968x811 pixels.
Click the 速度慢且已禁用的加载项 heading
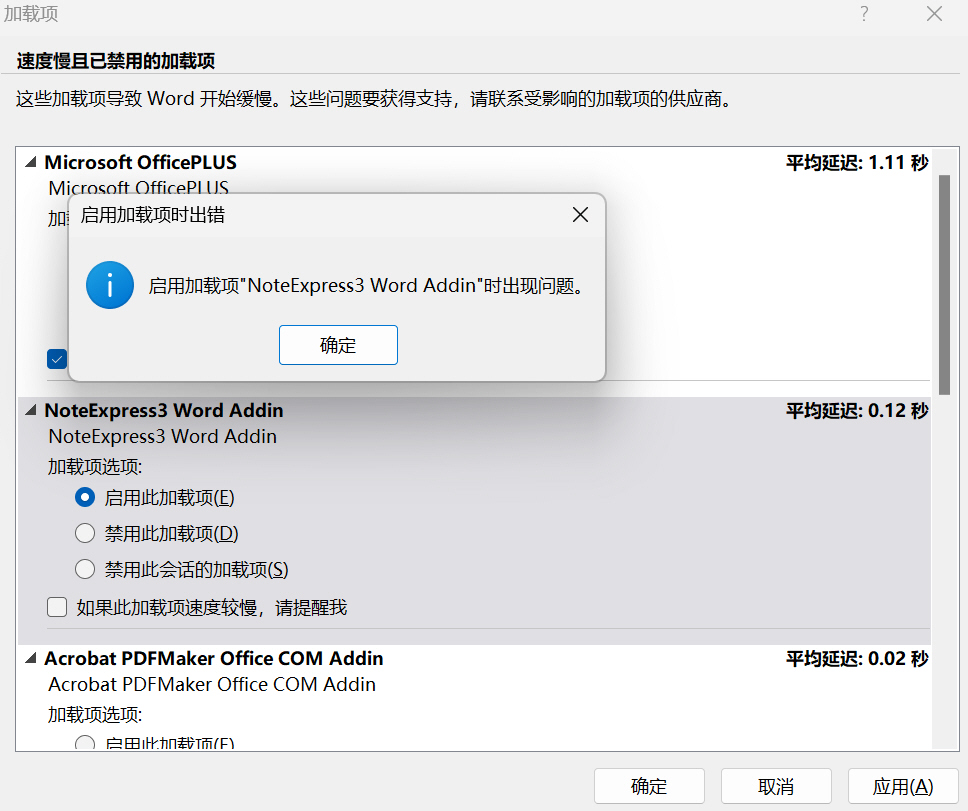(x=115, y=61)
